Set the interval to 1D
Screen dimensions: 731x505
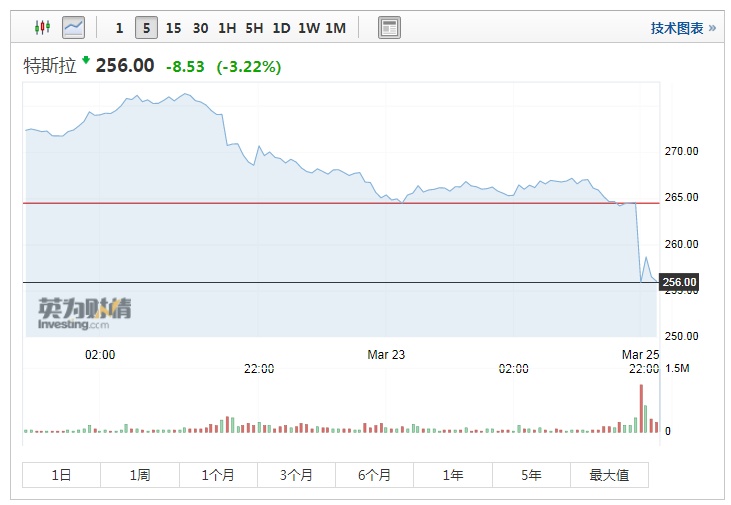pyautogui.click(x=281, y=28)
